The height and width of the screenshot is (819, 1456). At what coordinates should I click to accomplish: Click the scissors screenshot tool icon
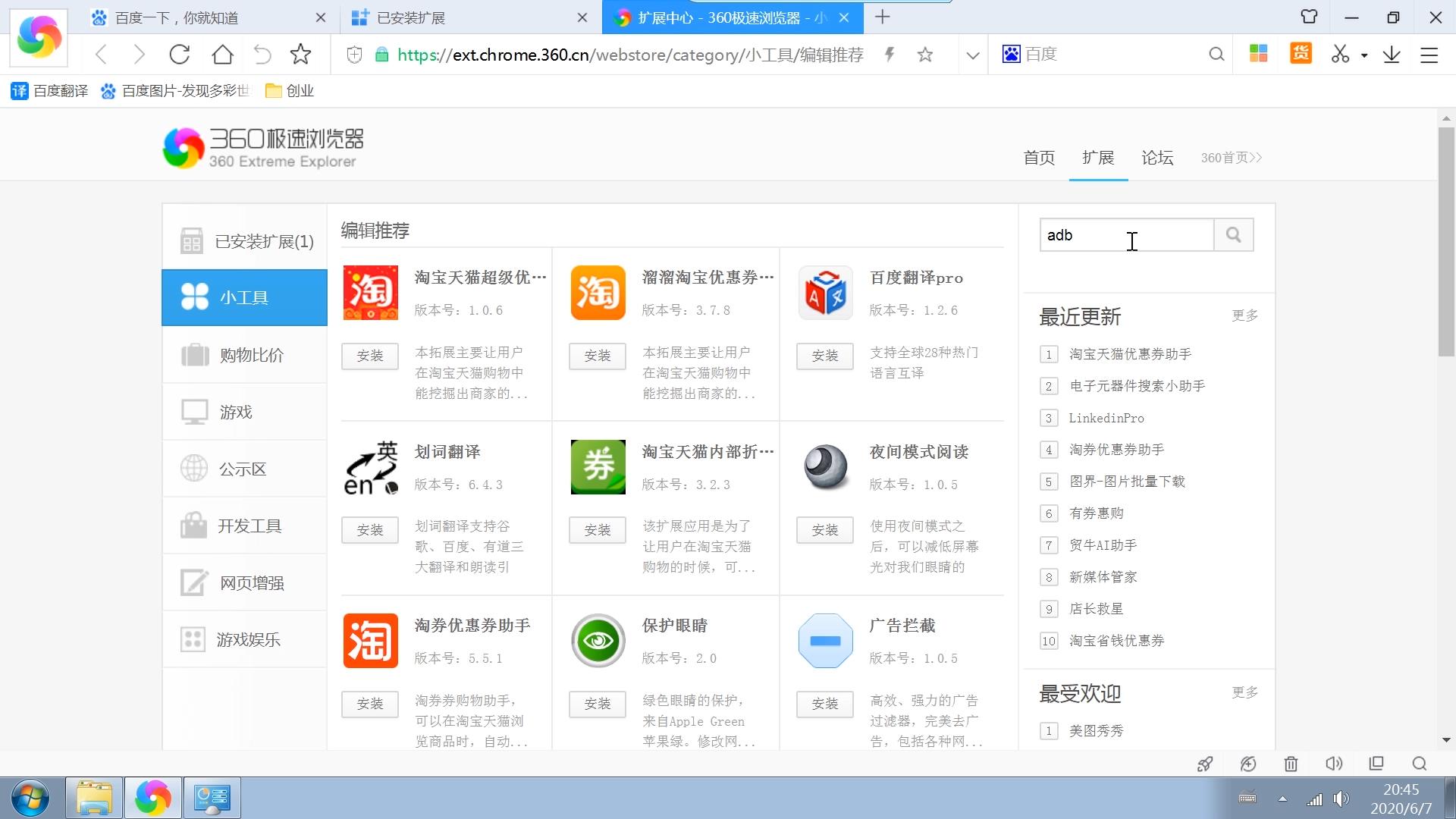(x=1339, y=54)
